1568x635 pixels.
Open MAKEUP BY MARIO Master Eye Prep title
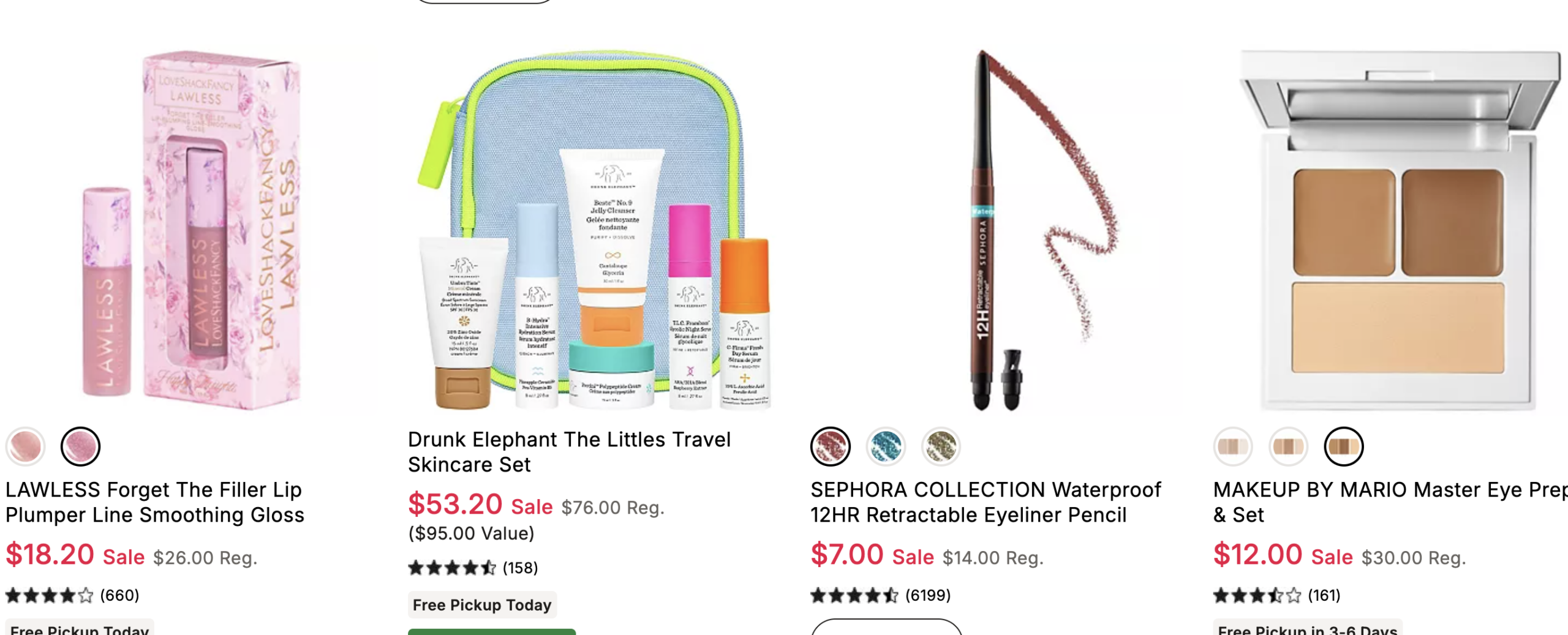(1390, 502)
